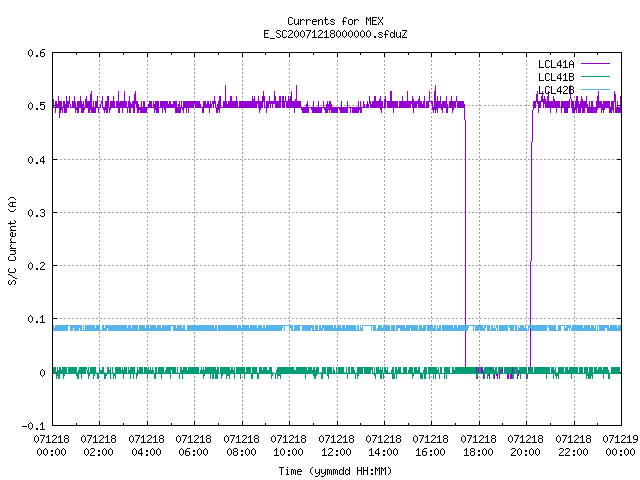Image resolution: width=640 pixels, height=480 pixels.
Task: Click the x-axis tick 071218 18:00
Action: point(478,445)
